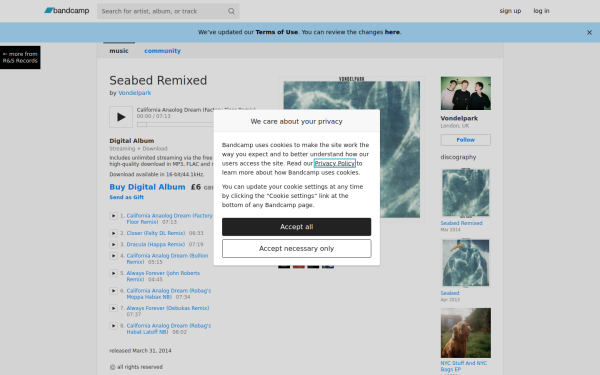Play the main album player
600x375 pixels.
tap(121, 117)
